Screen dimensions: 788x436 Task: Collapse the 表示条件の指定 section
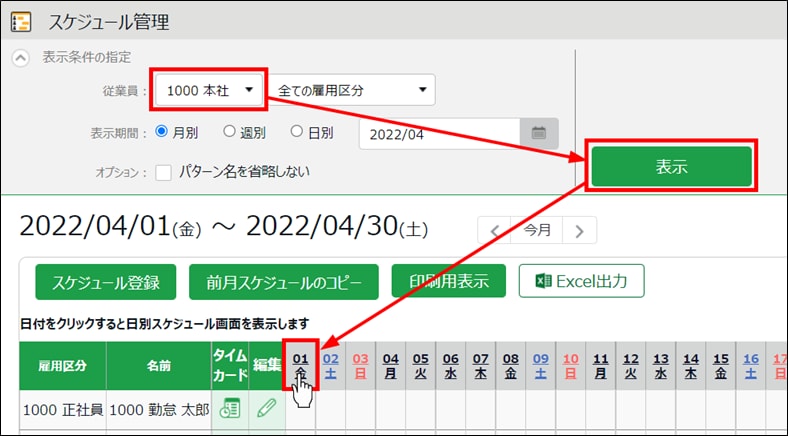20,58
